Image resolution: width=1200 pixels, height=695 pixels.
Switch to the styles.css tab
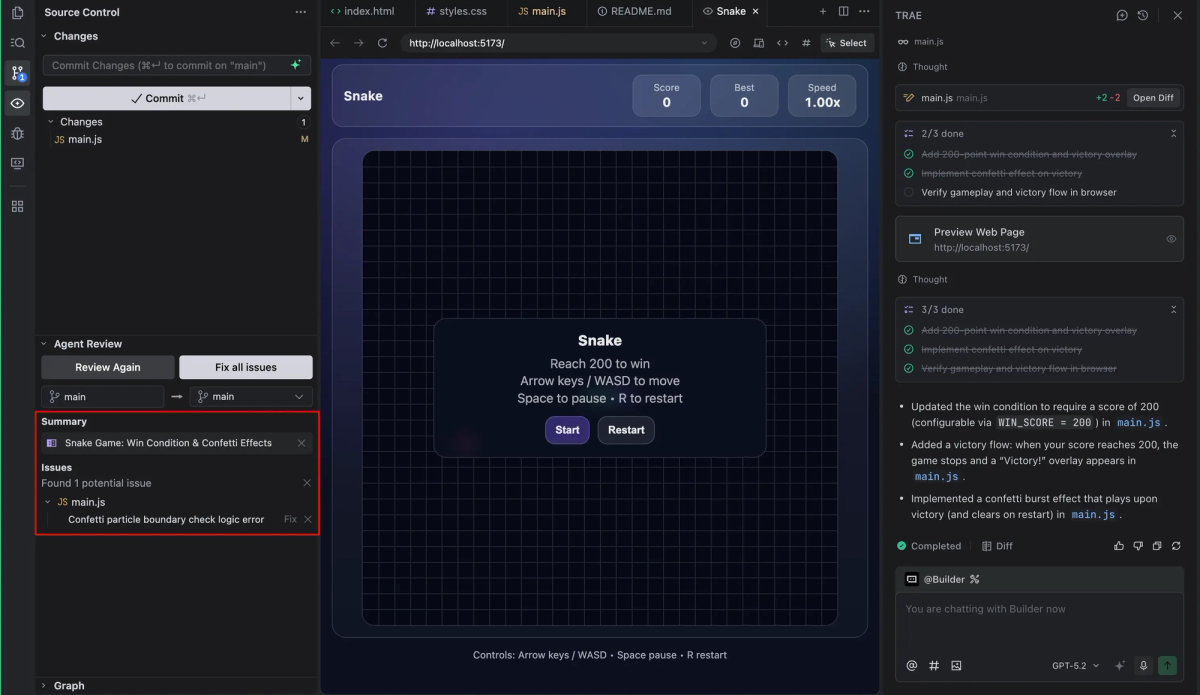[x=456, y=11]
